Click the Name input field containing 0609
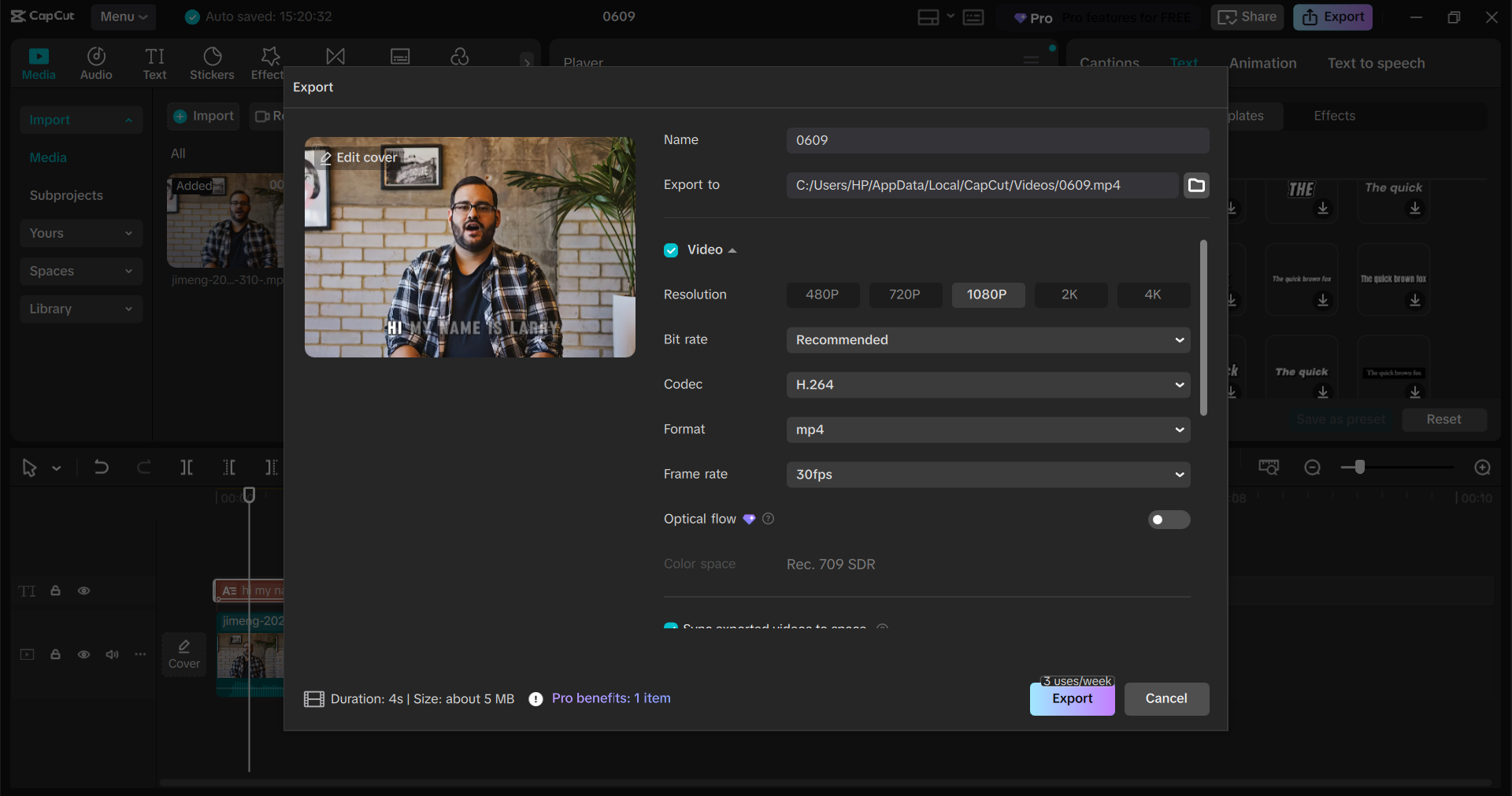 click(x=997, y=140)
